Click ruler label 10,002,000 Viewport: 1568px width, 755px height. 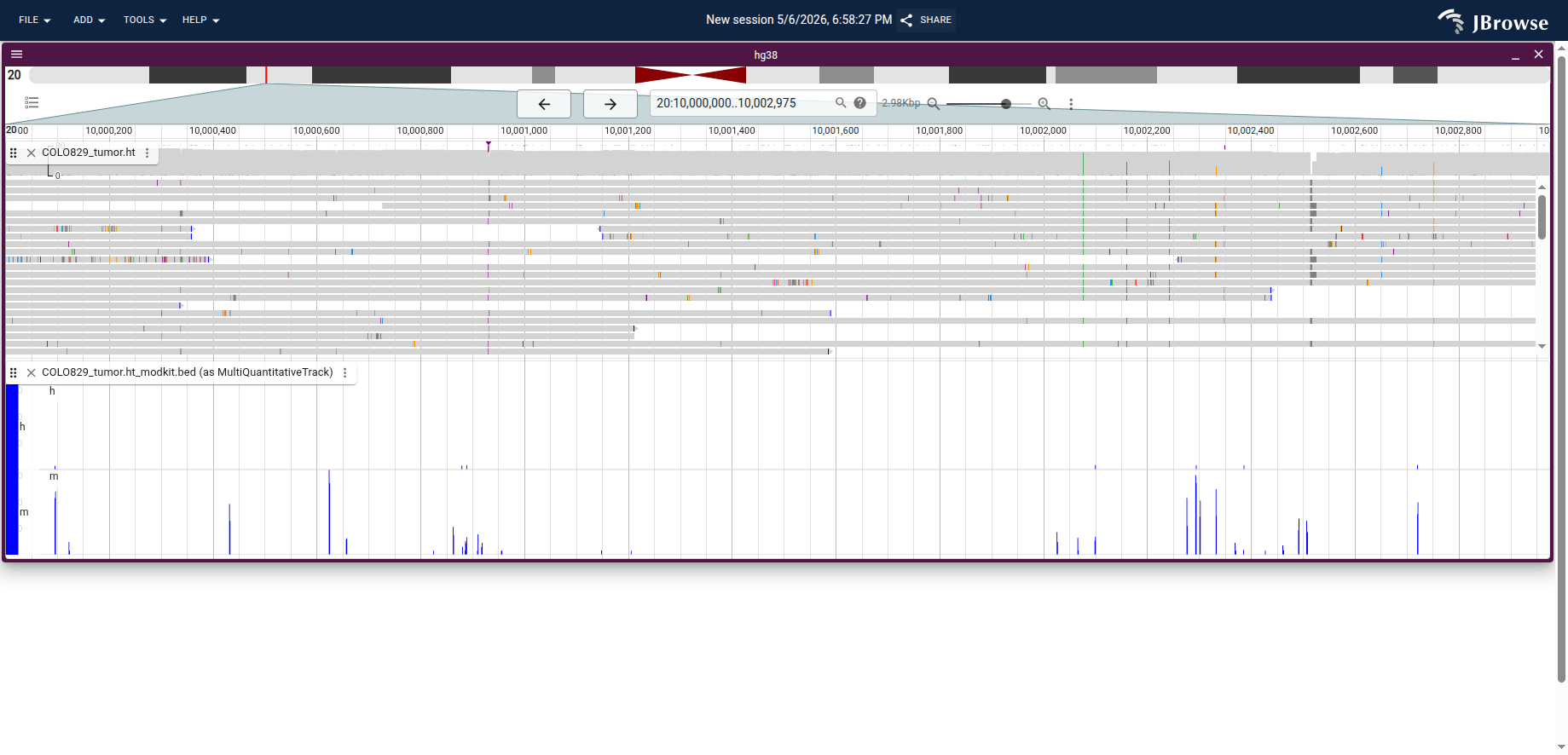pyautogui.click(x=1043, y=130)
